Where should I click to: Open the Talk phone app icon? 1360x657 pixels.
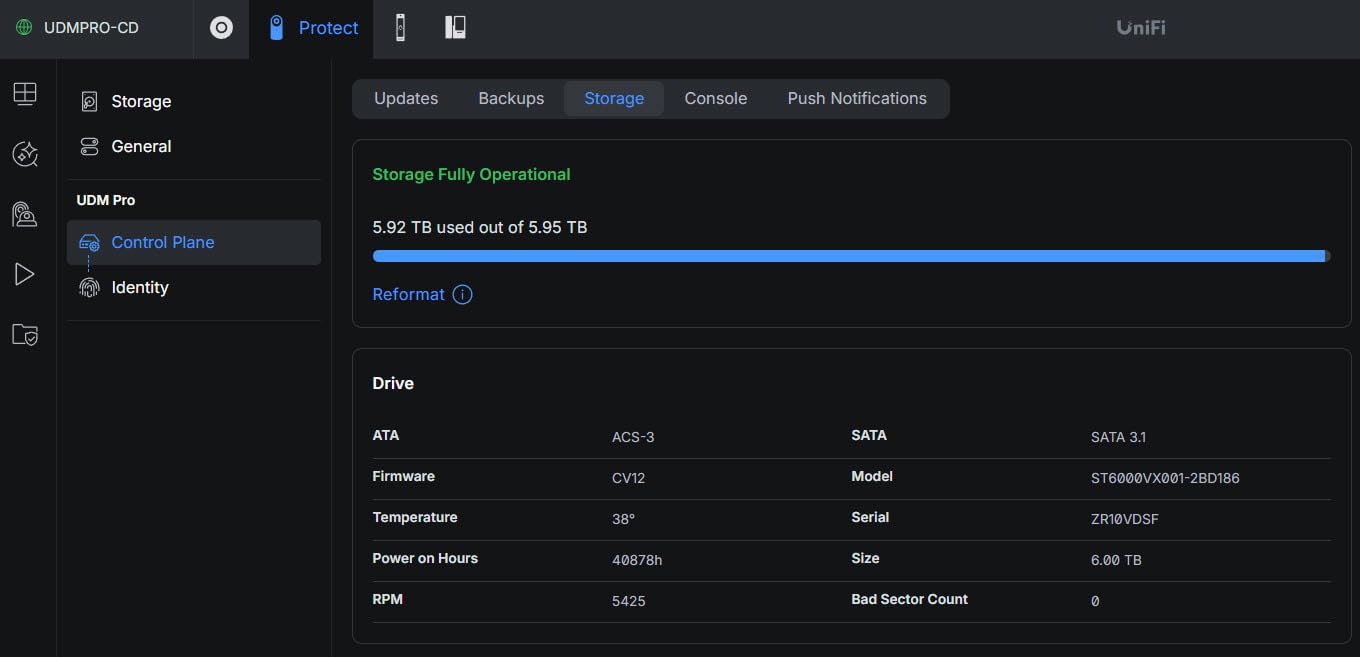(x=455, y=28)
